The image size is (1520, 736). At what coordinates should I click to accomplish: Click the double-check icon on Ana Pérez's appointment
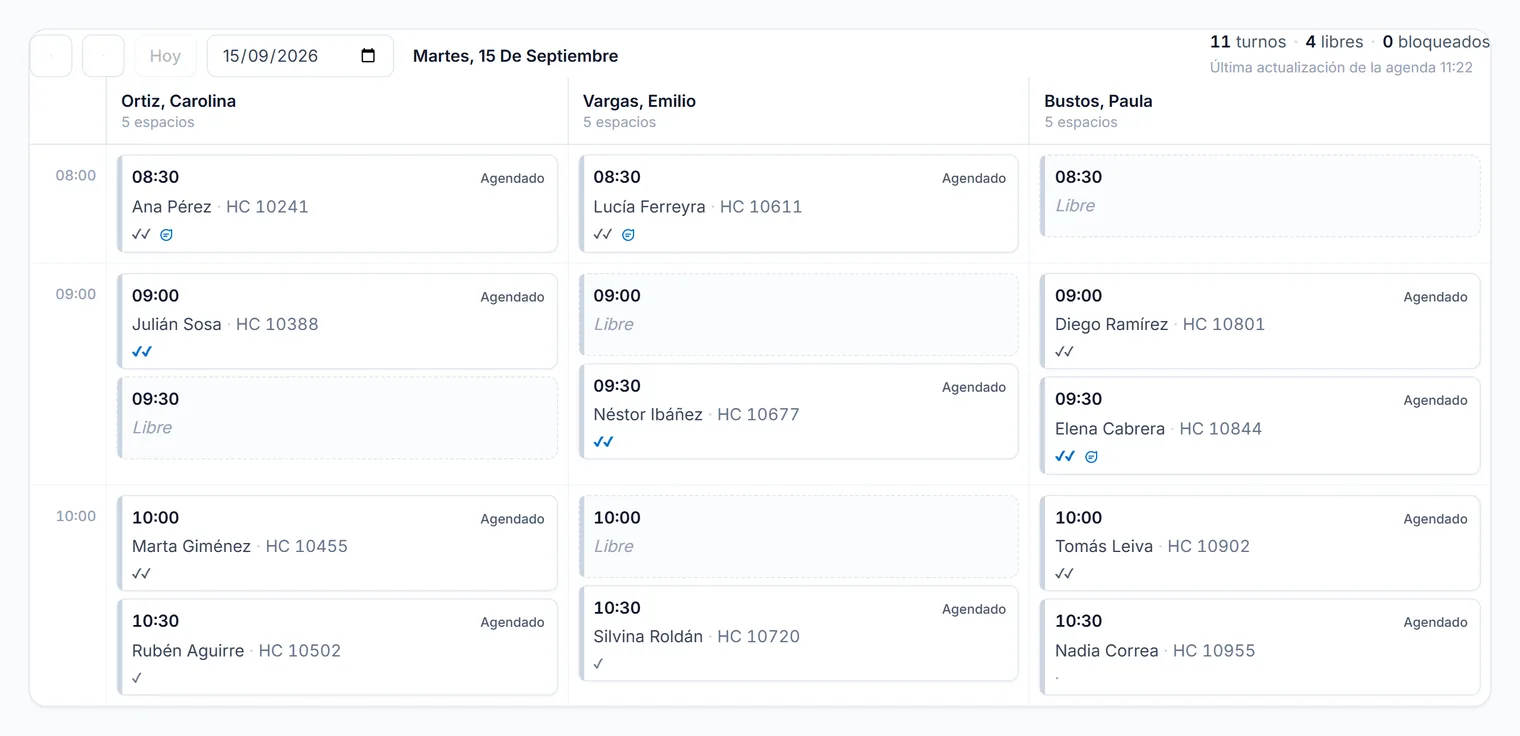point(141,234)
